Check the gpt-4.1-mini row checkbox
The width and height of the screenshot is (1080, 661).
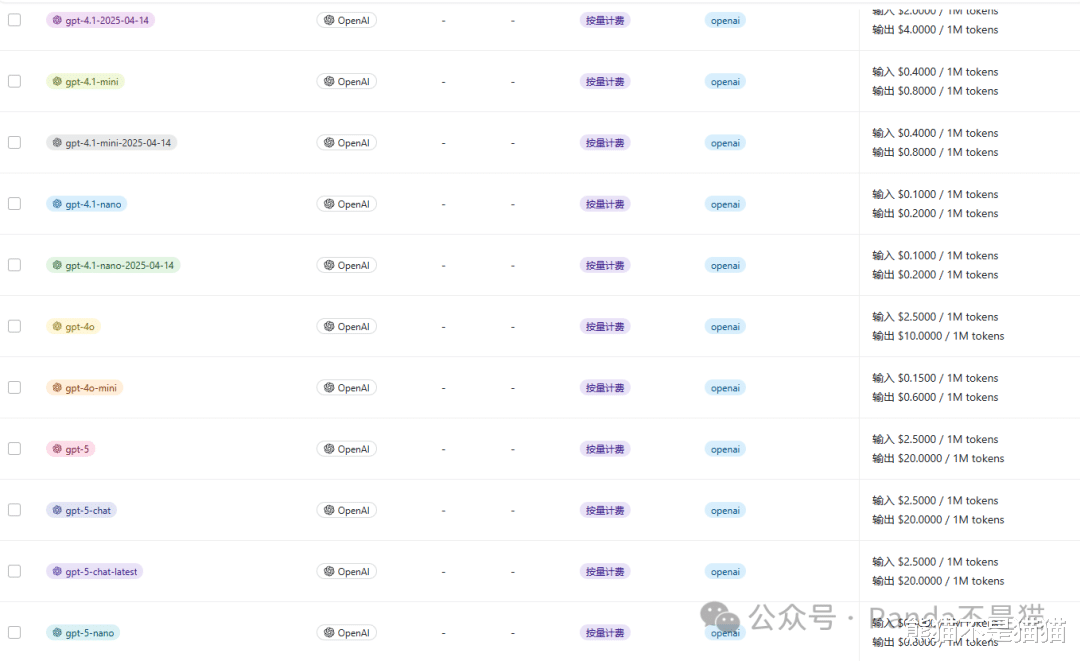[x=14, y=81]
